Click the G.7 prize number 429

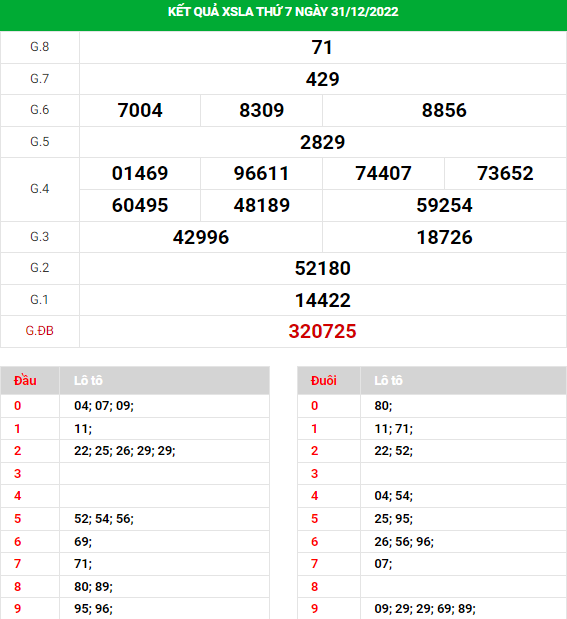[x=322, y=79]
